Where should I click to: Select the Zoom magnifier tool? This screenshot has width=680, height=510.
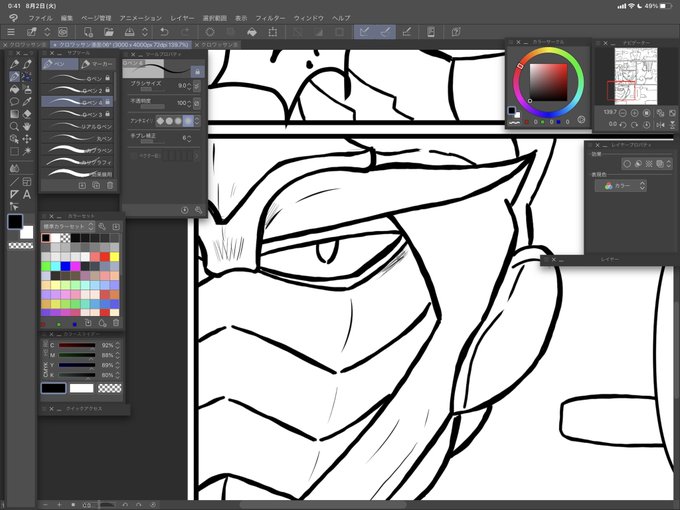click(x=14, y=127)
